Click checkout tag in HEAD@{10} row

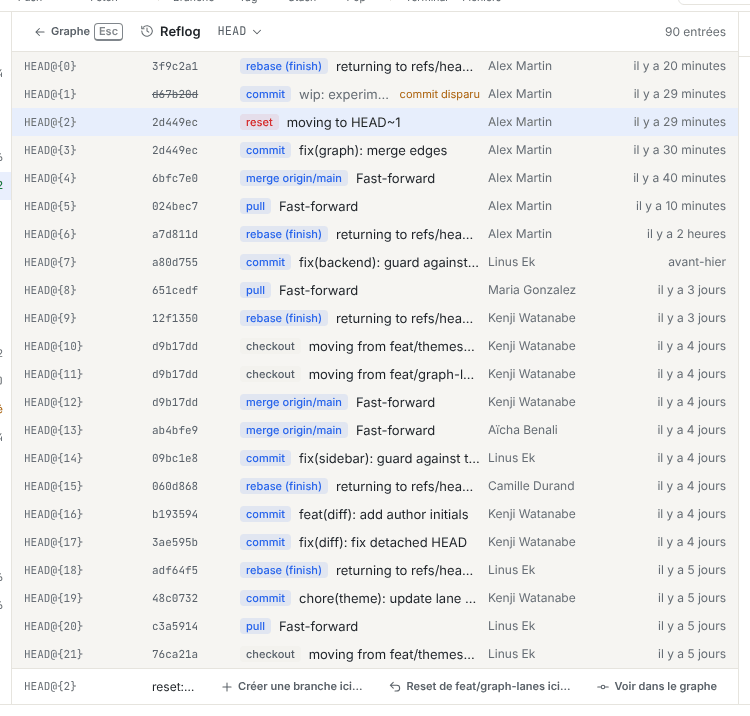(x=270, y=346)
